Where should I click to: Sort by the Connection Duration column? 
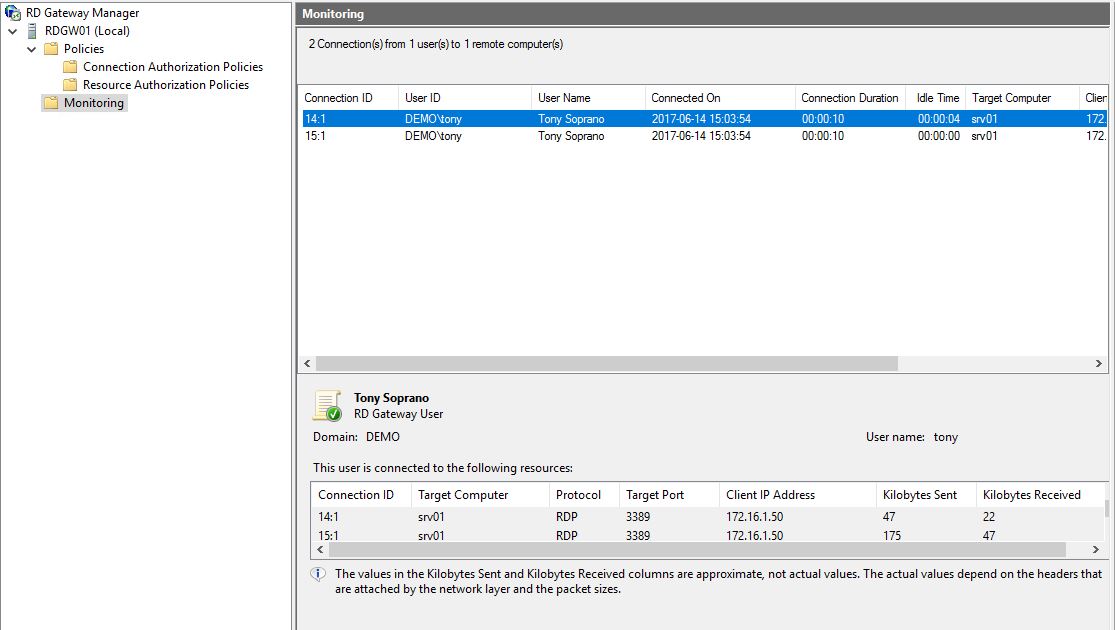850,98
